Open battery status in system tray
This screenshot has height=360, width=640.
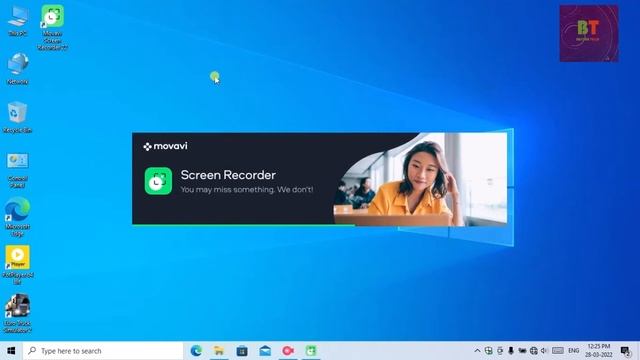522,351
